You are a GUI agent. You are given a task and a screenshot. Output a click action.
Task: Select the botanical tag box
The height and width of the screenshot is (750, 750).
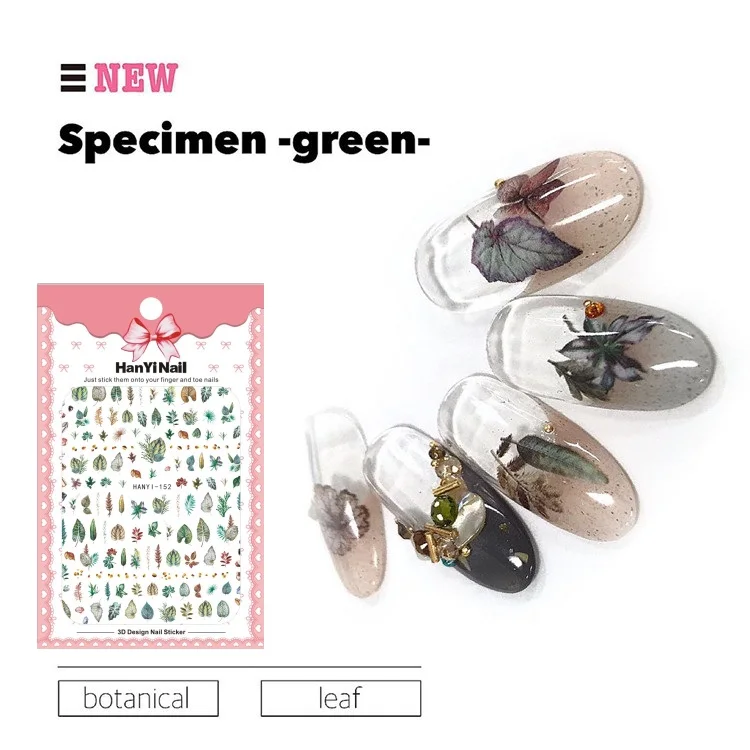(x=138, y=698)
